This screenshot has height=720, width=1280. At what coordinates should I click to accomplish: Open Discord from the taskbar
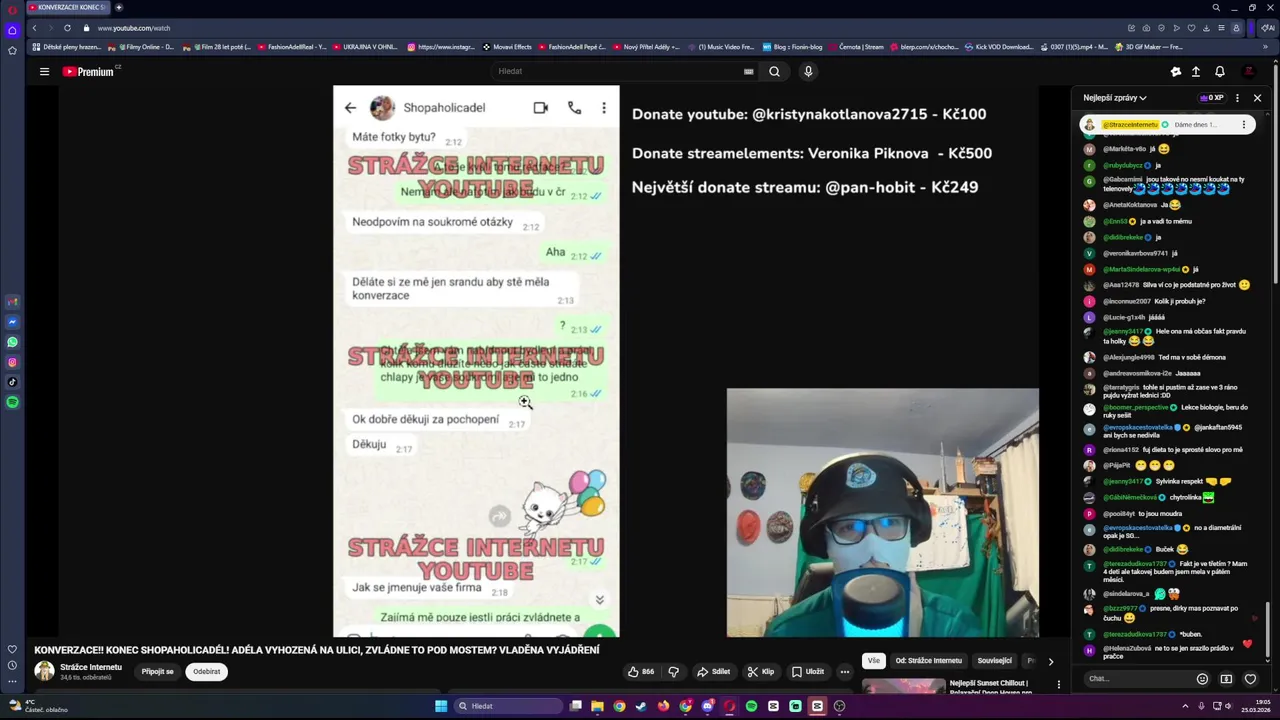point(707,706)
